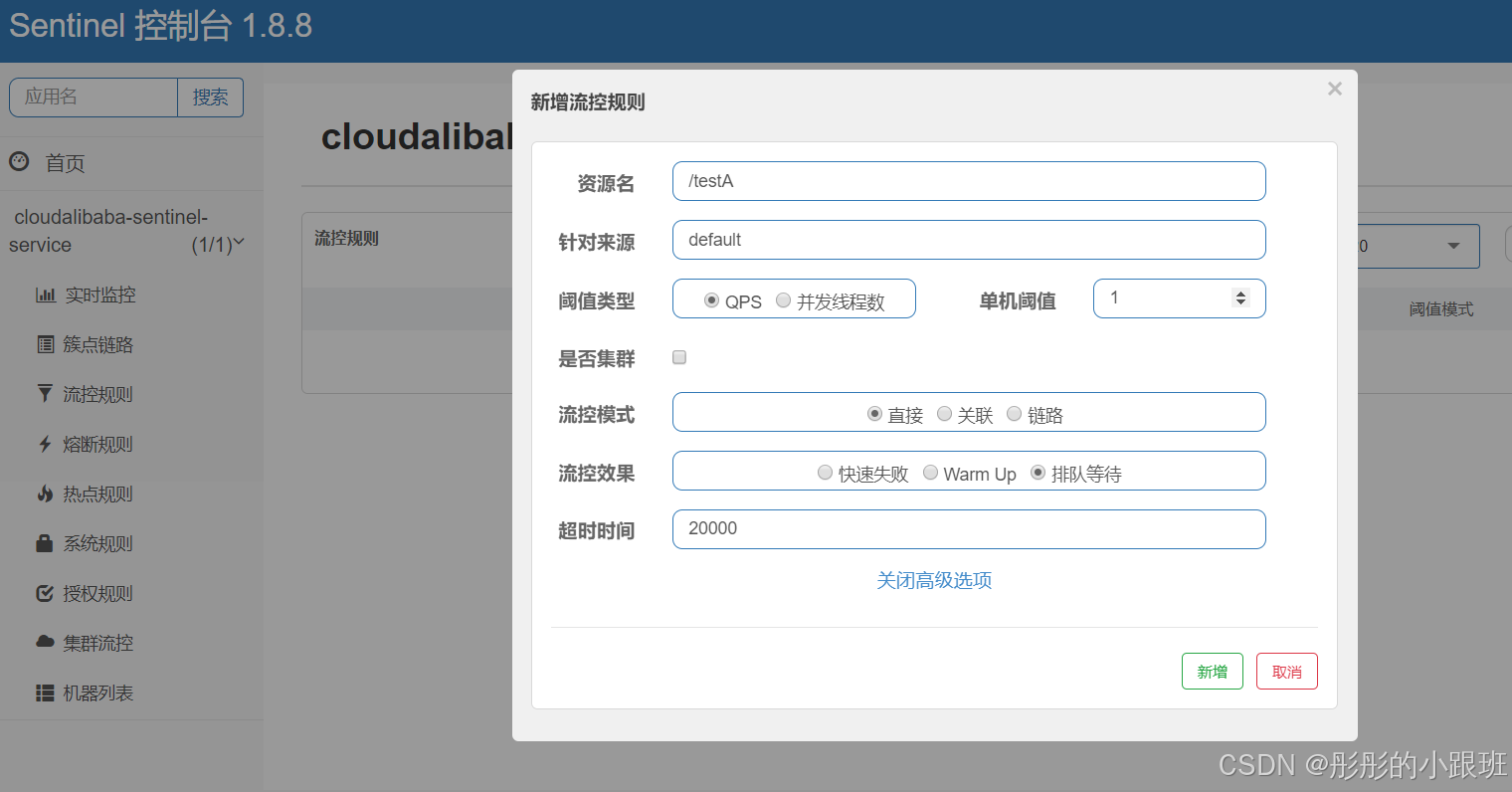This screenshot has height=792, width=1512.
Task: Select Warm Up flow control effect
Action: (x=930, y=473)
